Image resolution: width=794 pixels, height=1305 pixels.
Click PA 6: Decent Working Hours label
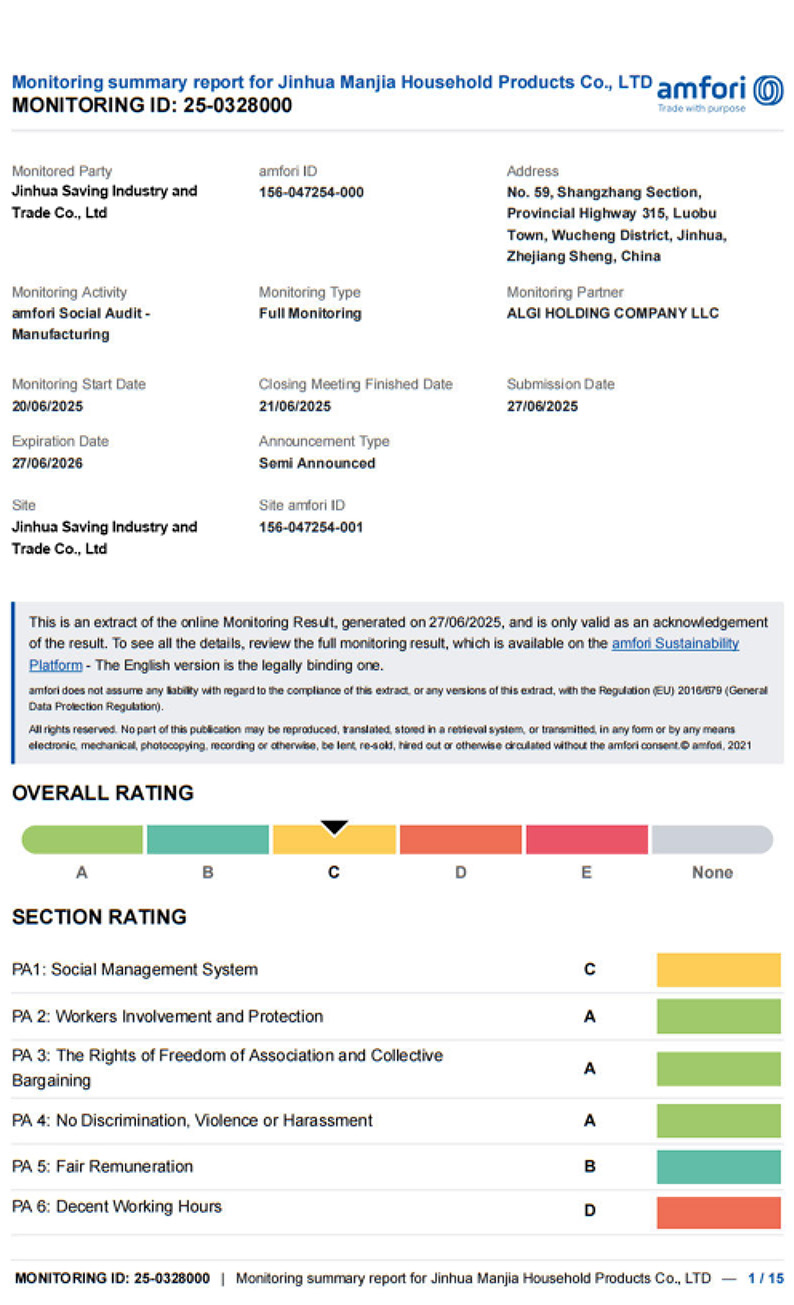pyautogui.click(x=117, y=1207)
